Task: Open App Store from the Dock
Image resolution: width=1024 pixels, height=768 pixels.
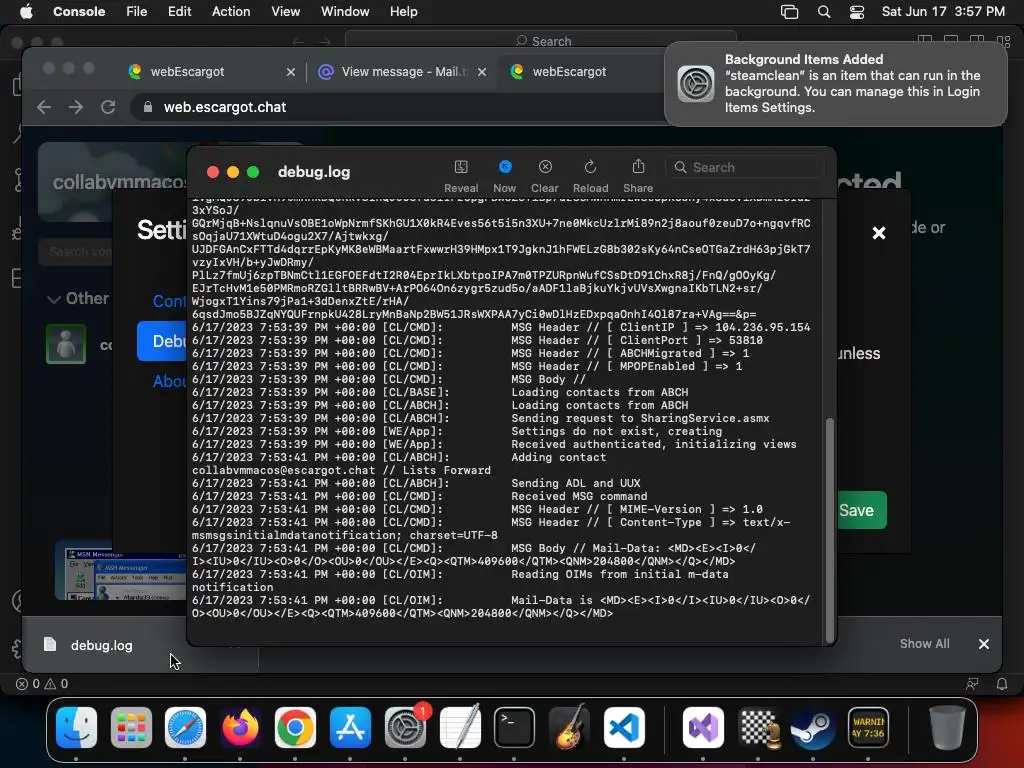Action: click(350, 727)
